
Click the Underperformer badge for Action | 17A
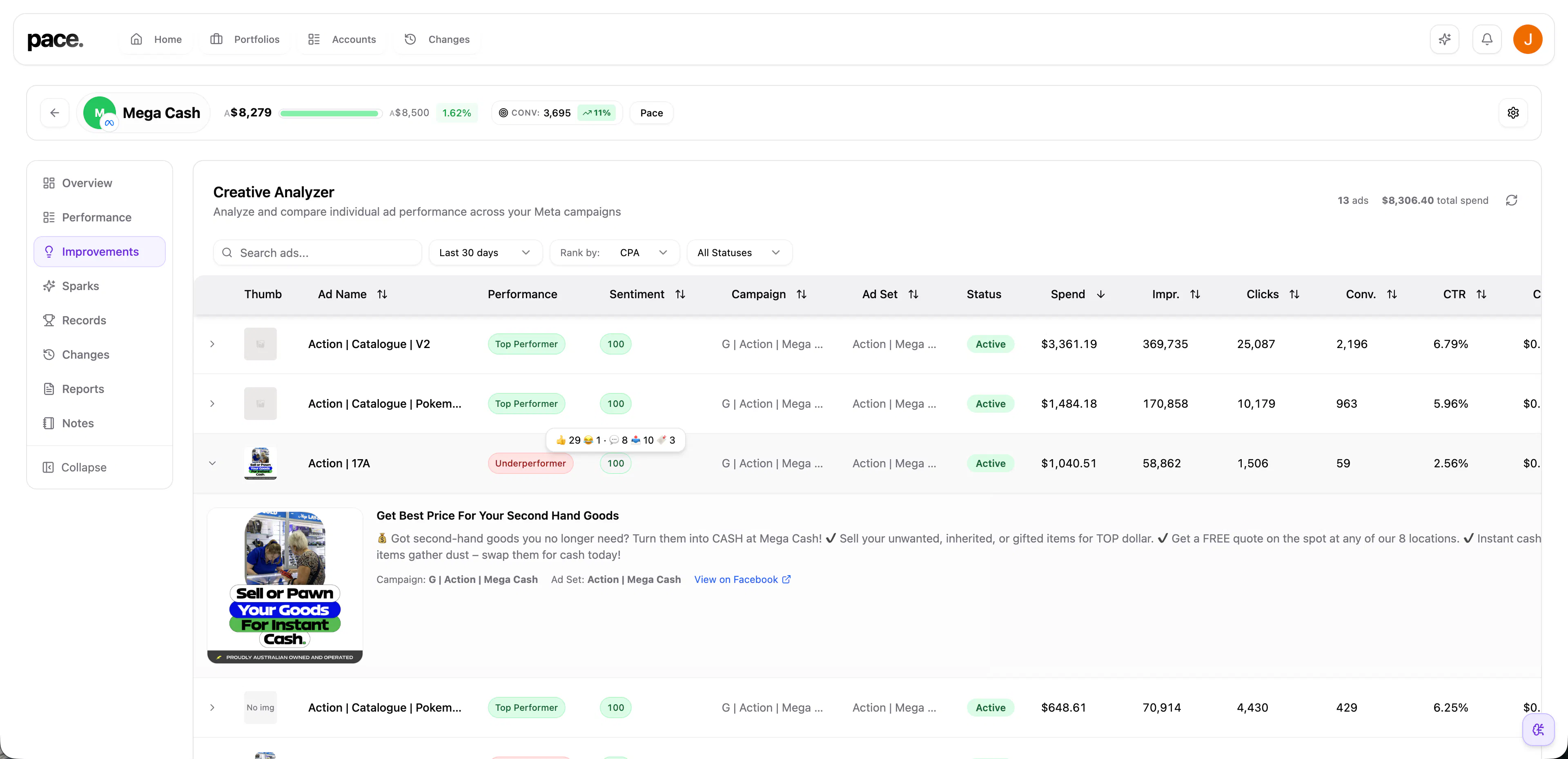(530, 464)
